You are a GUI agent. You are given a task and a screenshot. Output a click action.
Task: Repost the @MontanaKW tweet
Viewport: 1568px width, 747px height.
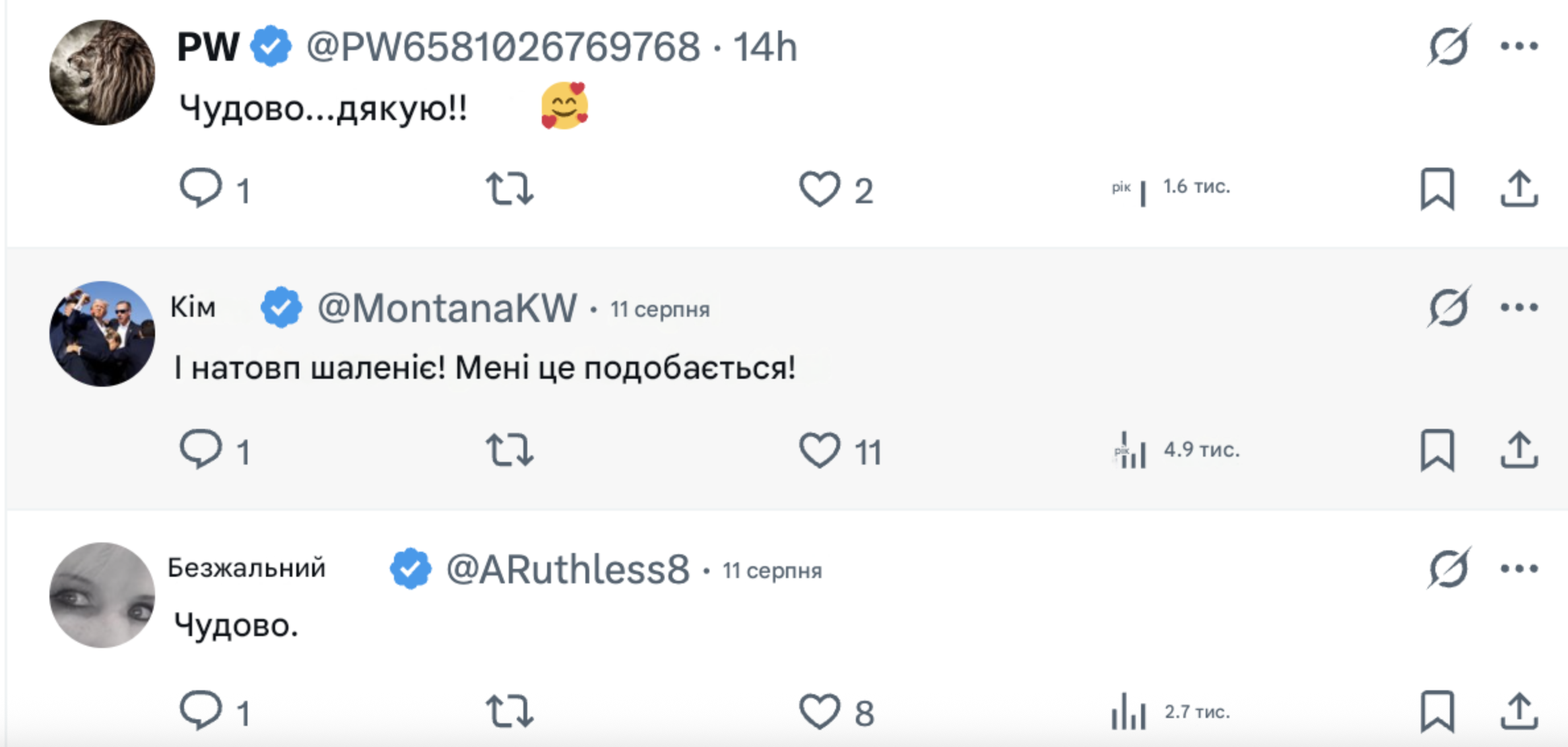509,450
